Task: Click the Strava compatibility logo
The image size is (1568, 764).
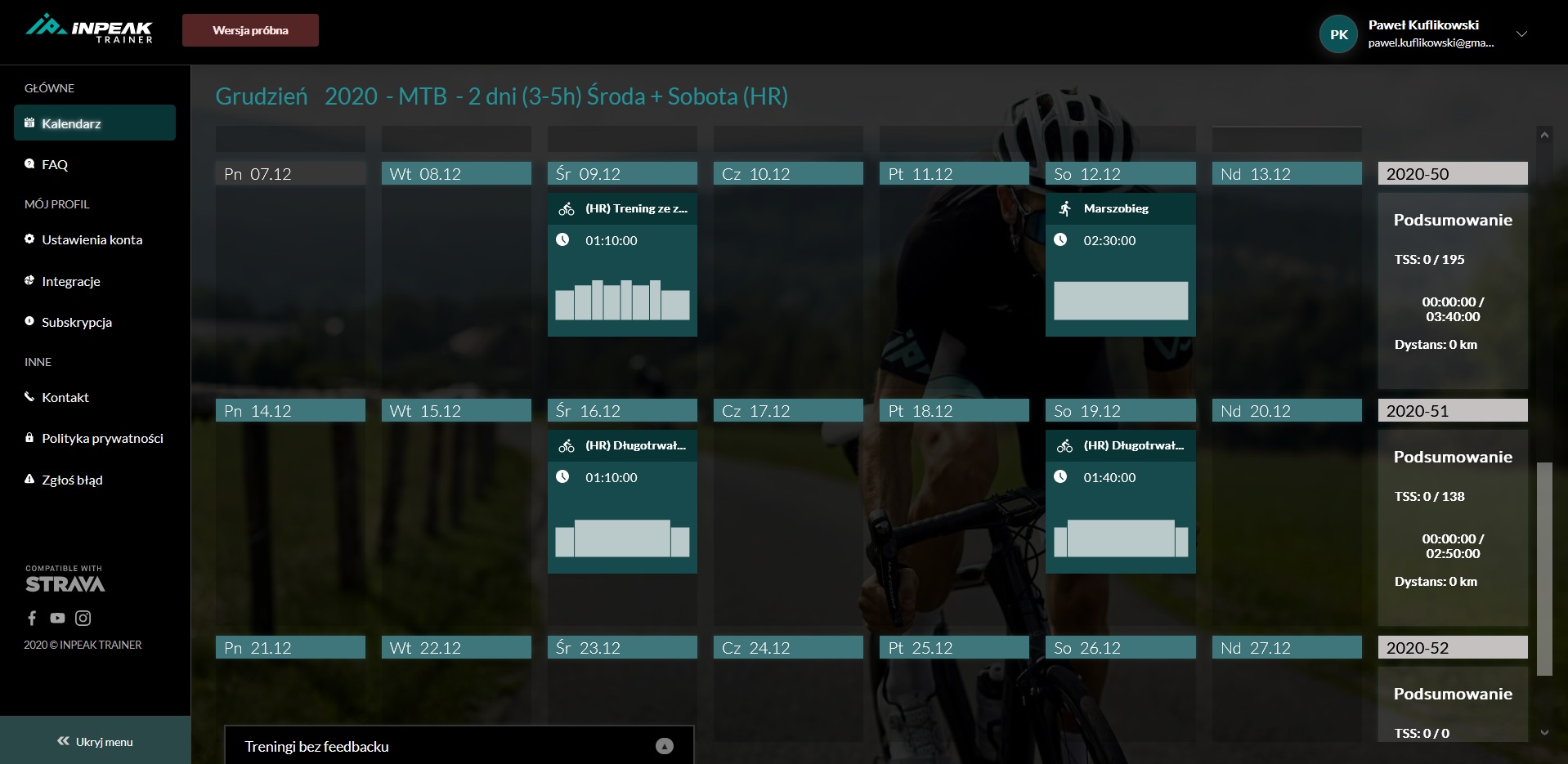Action: tap(65, 579)
